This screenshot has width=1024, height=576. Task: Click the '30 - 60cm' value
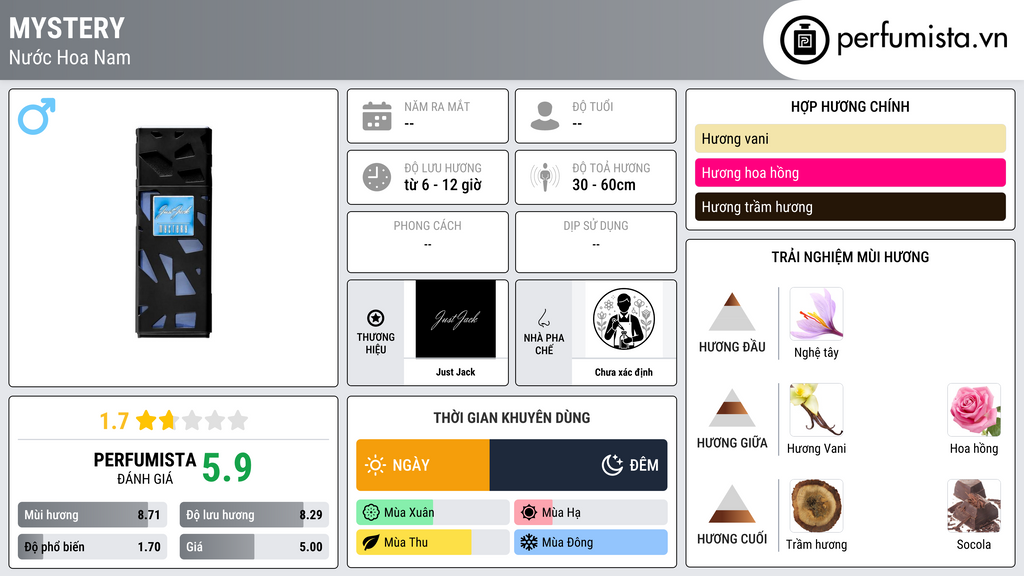click(604, 185)
